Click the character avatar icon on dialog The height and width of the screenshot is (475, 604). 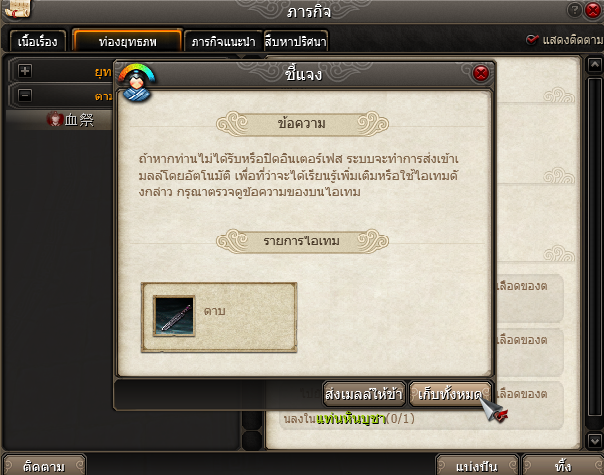pyautogui.click(x=137, y=83)
